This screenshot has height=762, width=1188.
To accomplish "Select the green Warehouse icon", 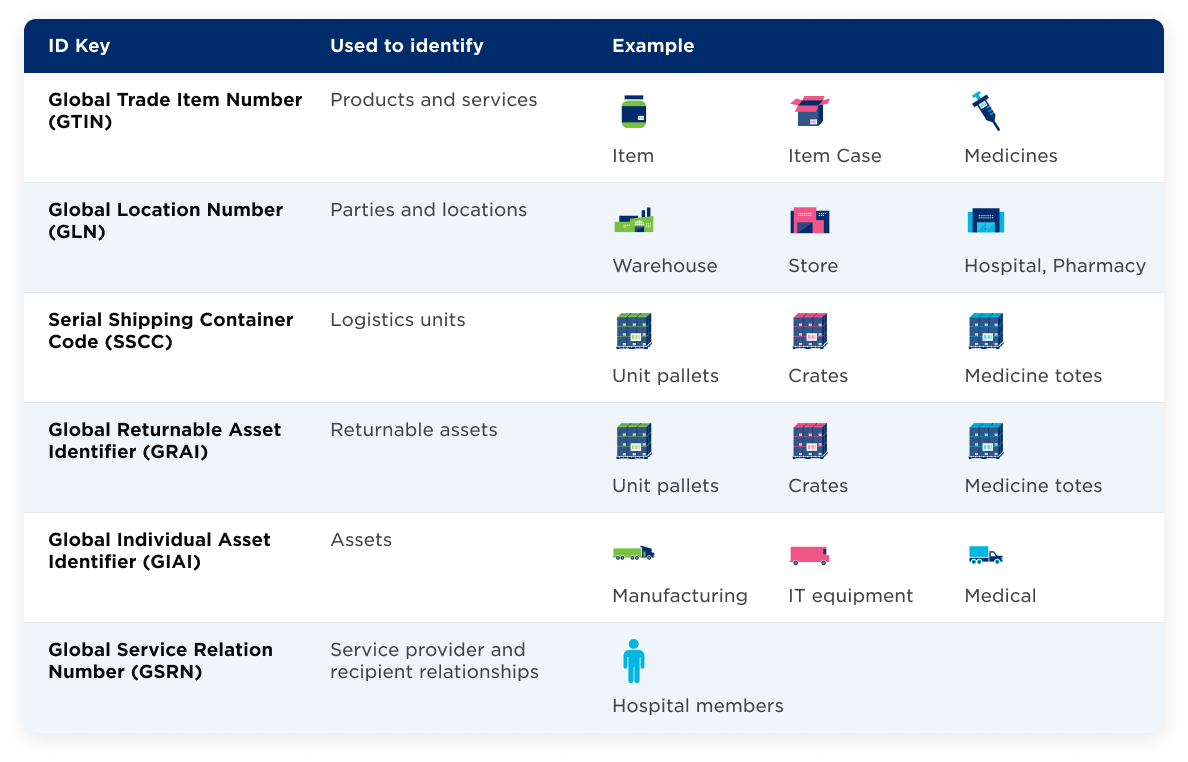I will (x=633, y=220).
